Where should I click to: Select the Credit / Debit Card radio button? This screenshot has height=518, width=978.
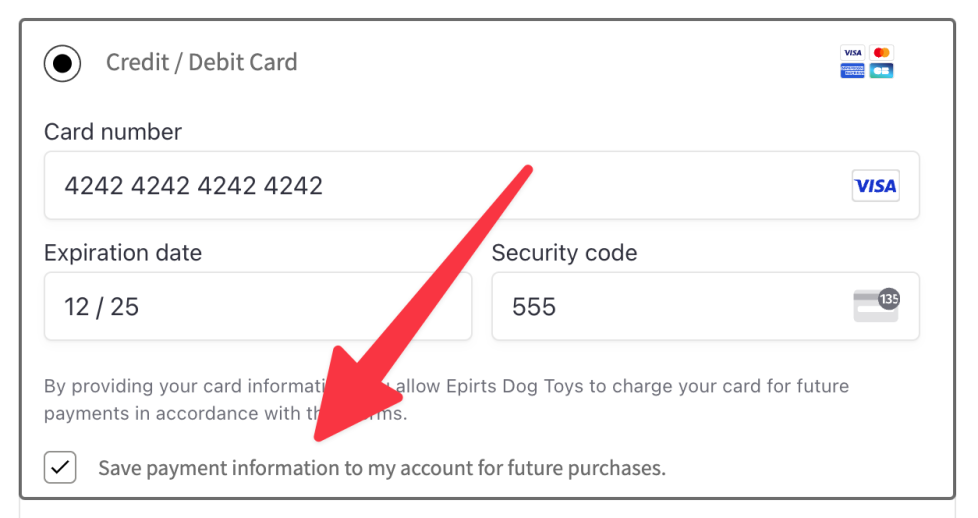click(x=63, y=63)
